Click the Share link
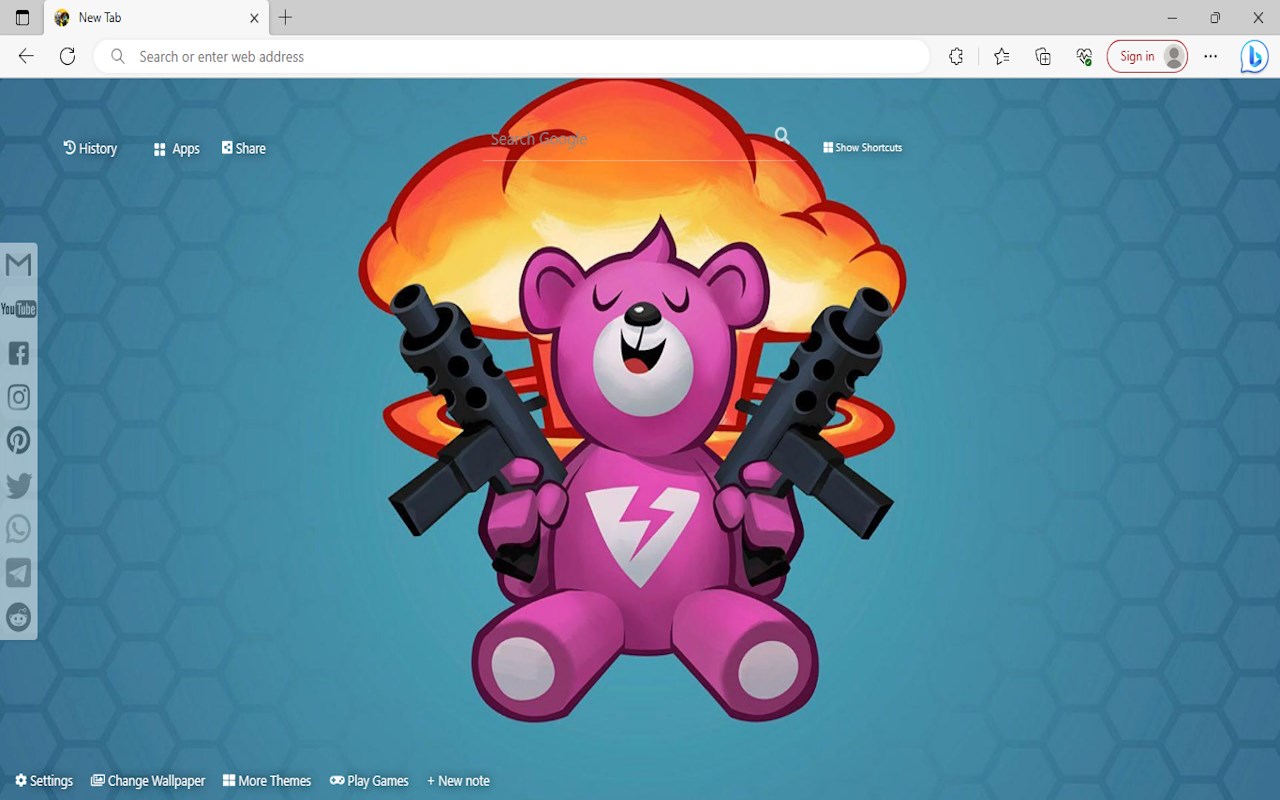Viewport: 1280px width, 800px height. [x=244, y=148]
